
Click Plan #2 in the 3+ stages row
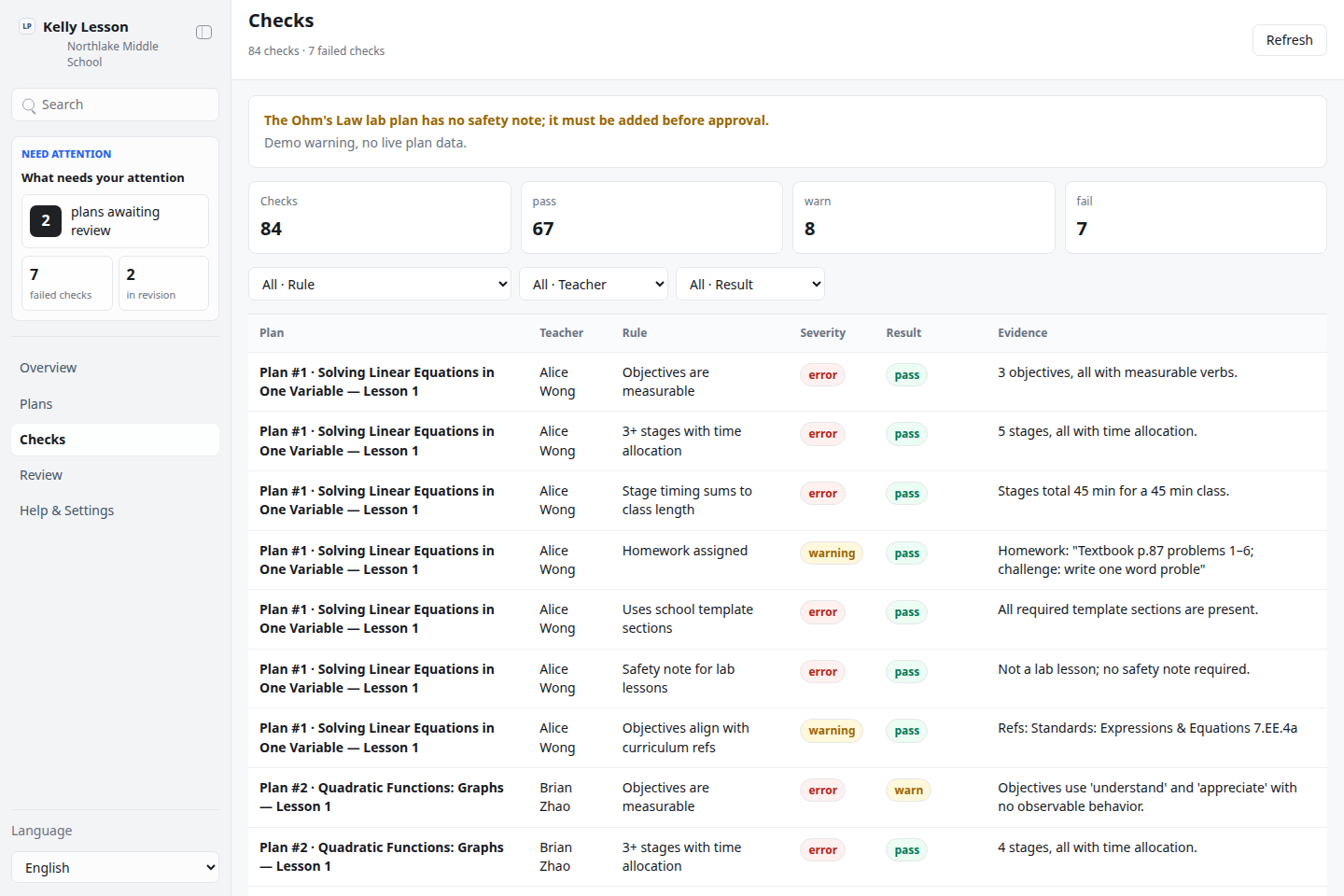(382, 857)
